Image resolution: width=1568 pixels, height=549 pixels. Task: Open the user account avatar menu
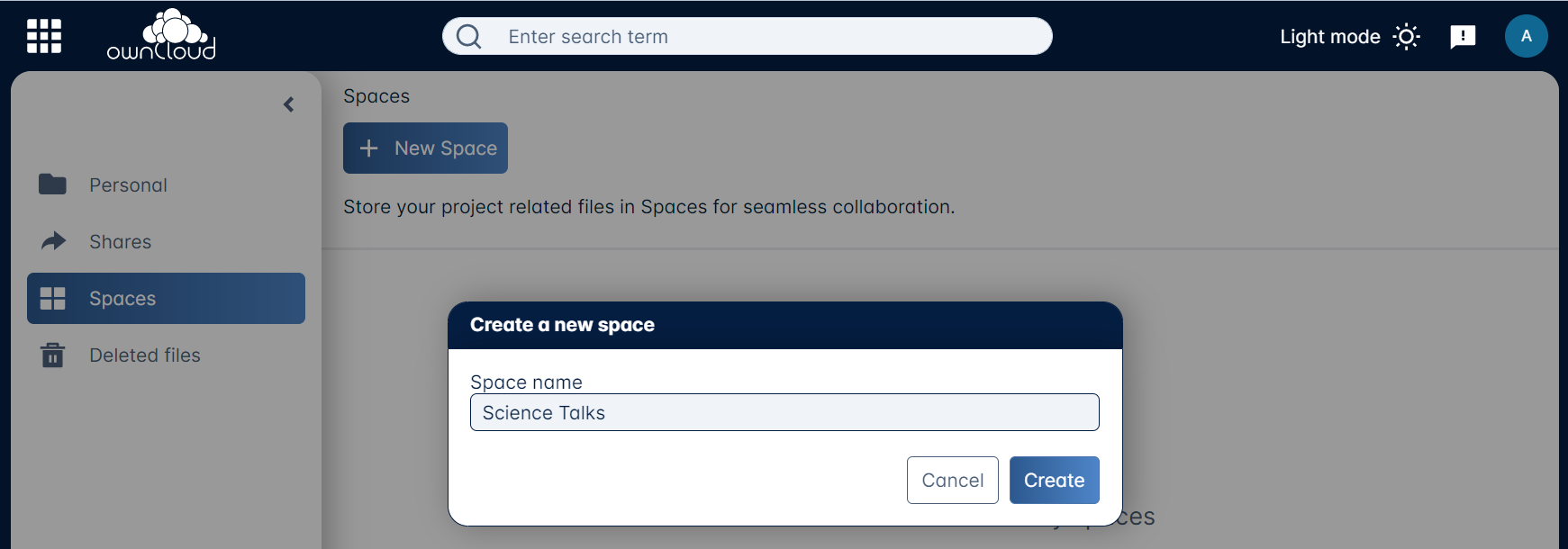pos(1526,36)
